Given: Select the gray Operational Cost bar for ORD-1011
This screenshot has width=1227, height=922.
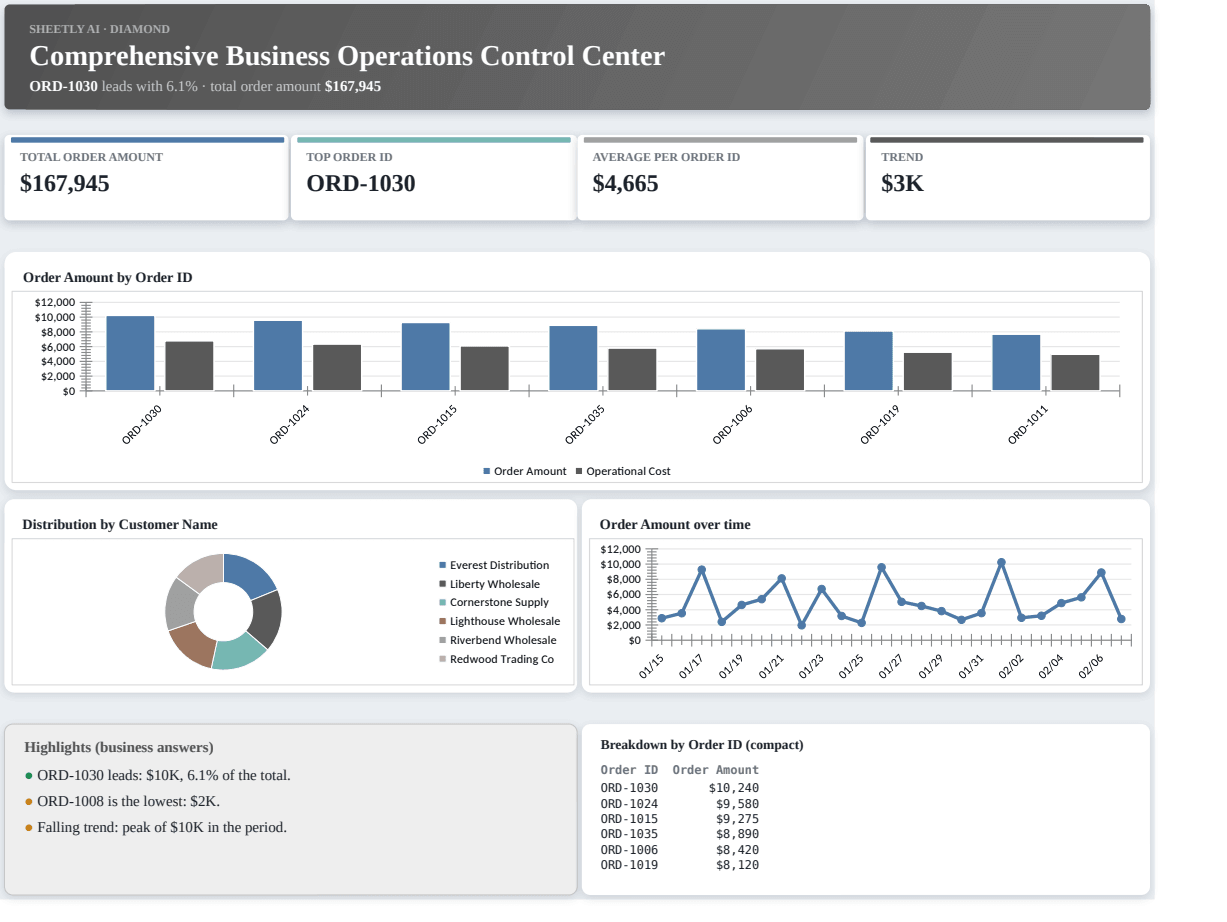Looking at the screenshot, I should pyautogui.click(x=1075, y=372).
